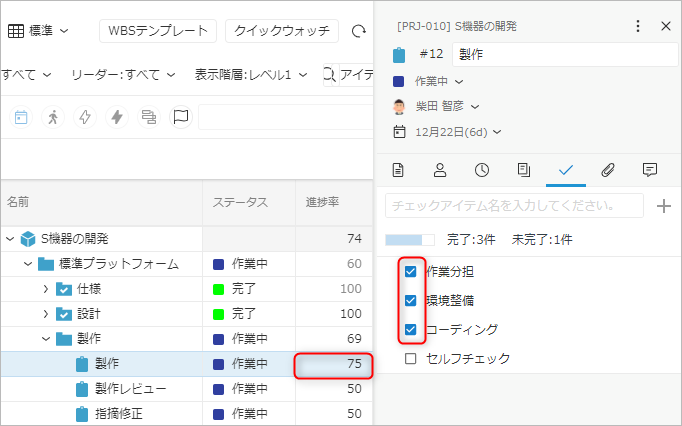Click the walking person icon in toolbar

click(53, 117)
